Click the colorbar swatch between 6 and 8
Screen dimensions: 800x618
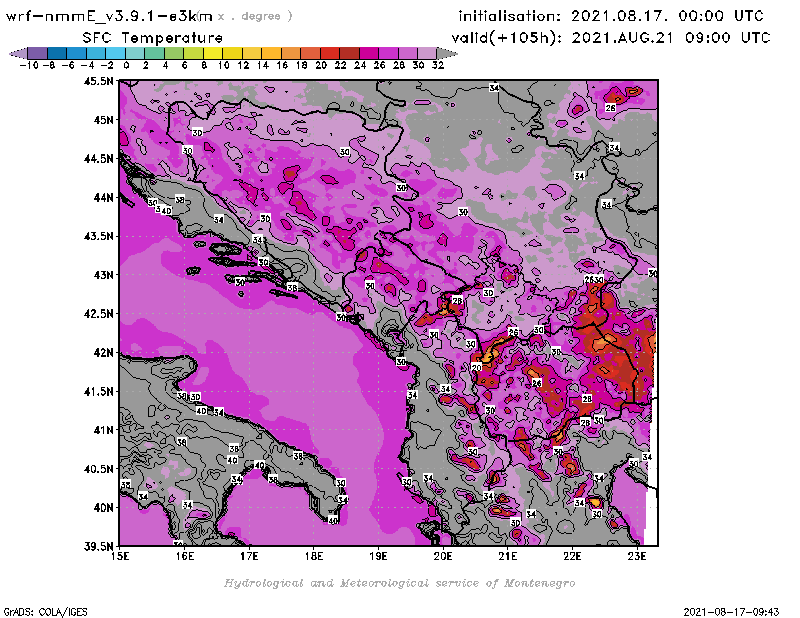(x=193, y=53)
